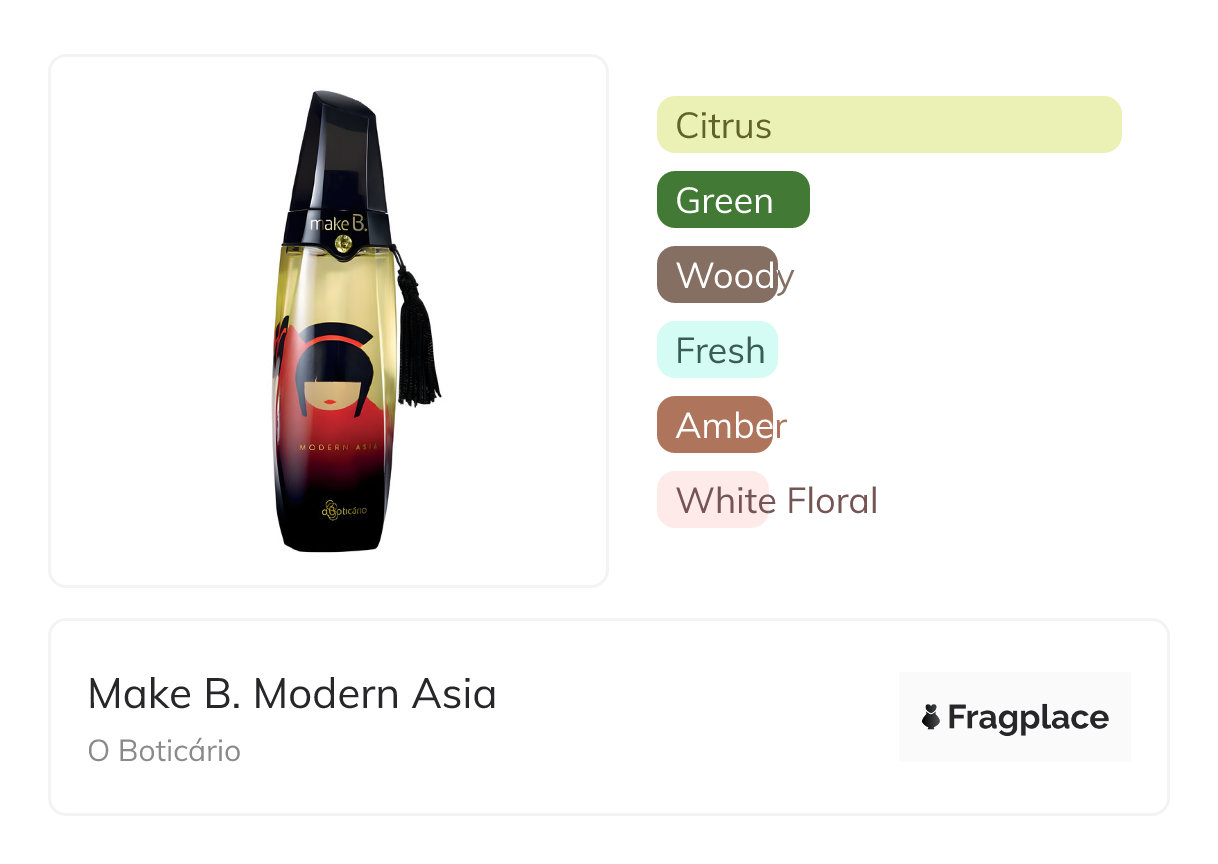1218x864 pixels.
Task: Choose the Fresh accord bar
Action: point(717,350)
